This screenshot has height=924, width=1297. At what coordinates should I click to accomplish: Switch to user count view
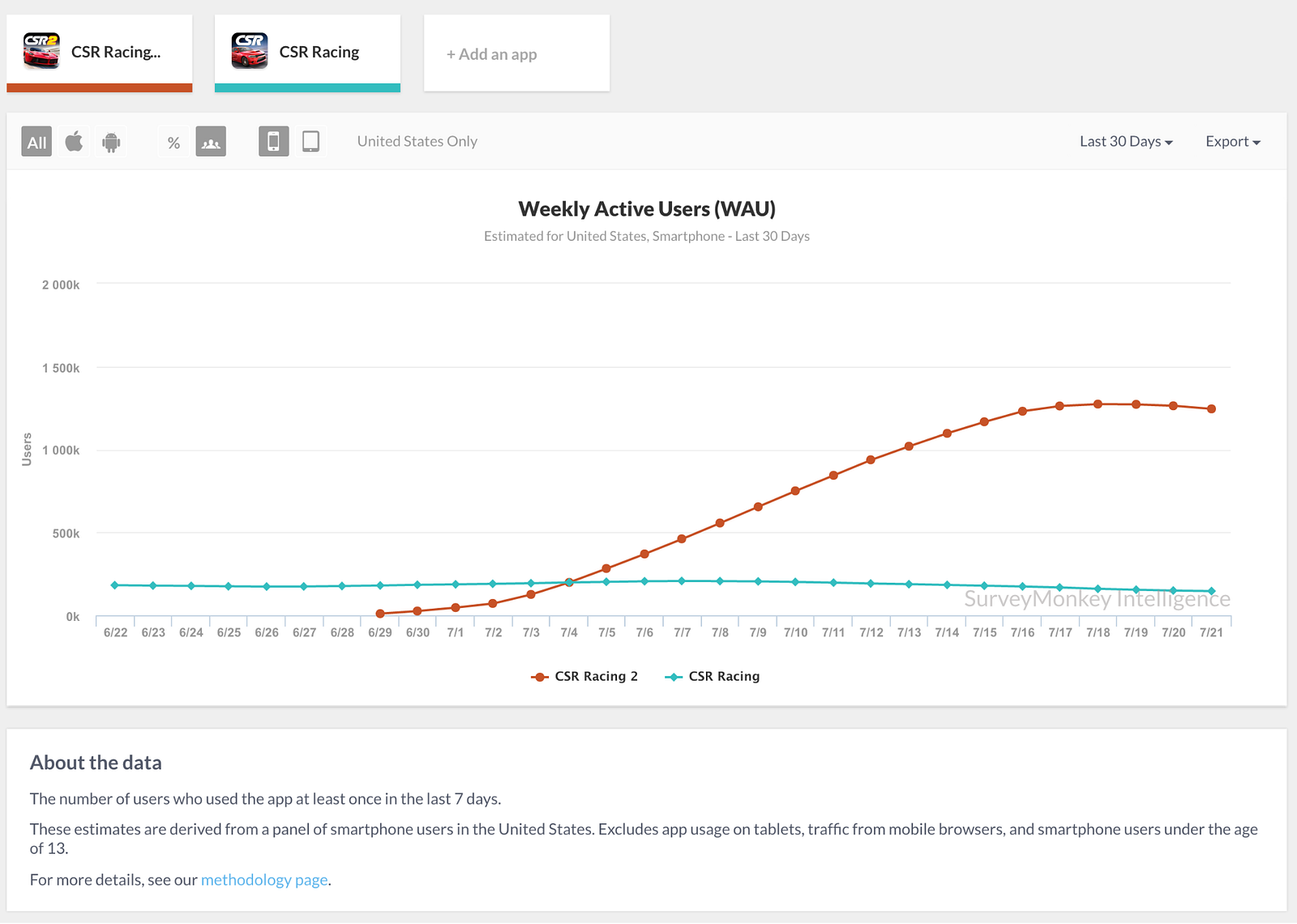[x=211, y=142]
